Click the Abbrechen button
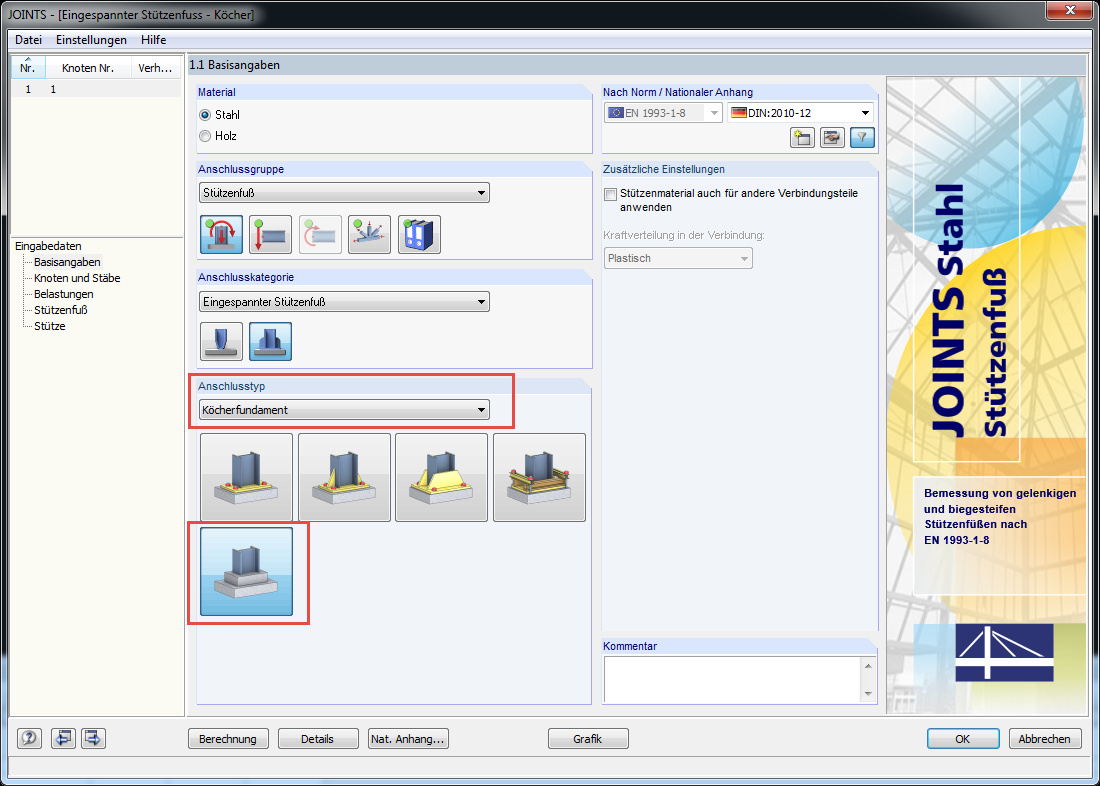This screenshot has width=1100, height=786. click(x=1045, y=738)
